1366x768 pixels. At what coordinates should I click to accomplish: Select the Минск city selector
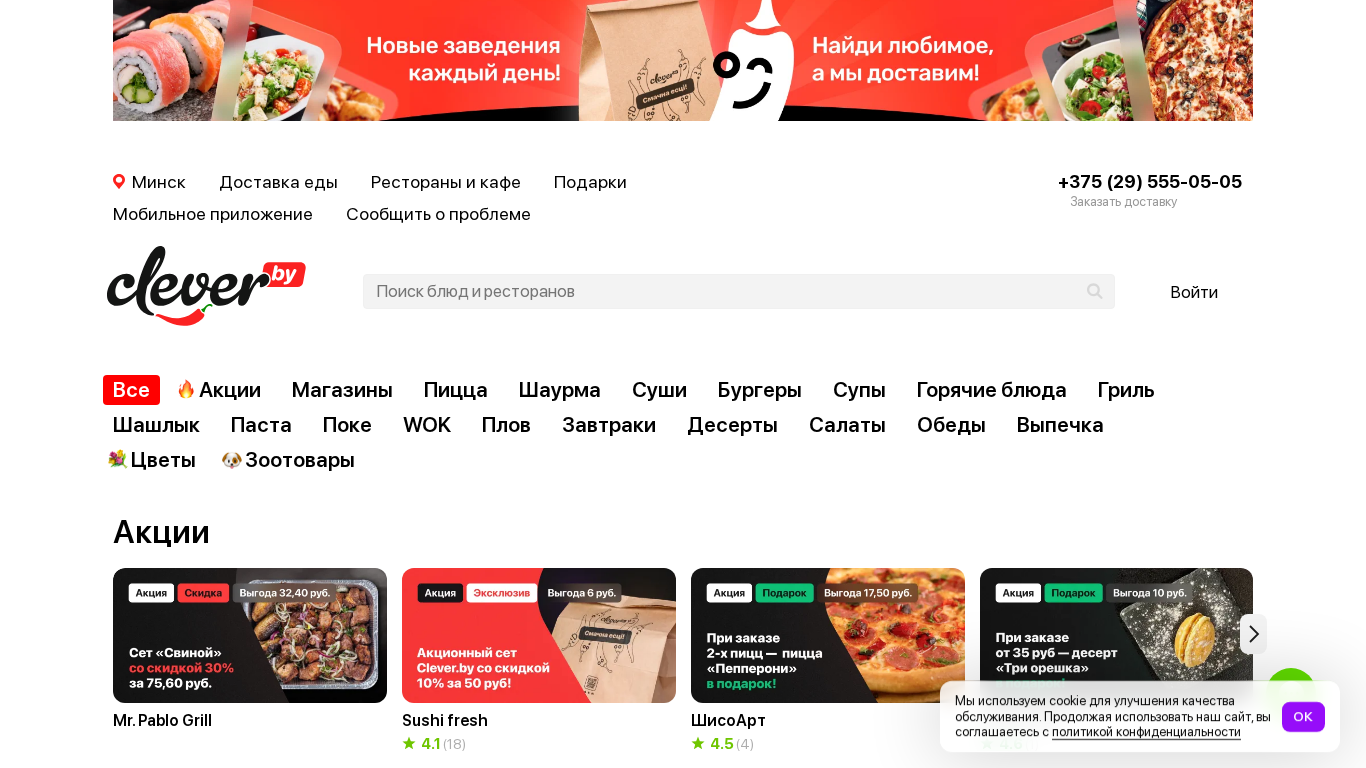[x=149, y=182]
